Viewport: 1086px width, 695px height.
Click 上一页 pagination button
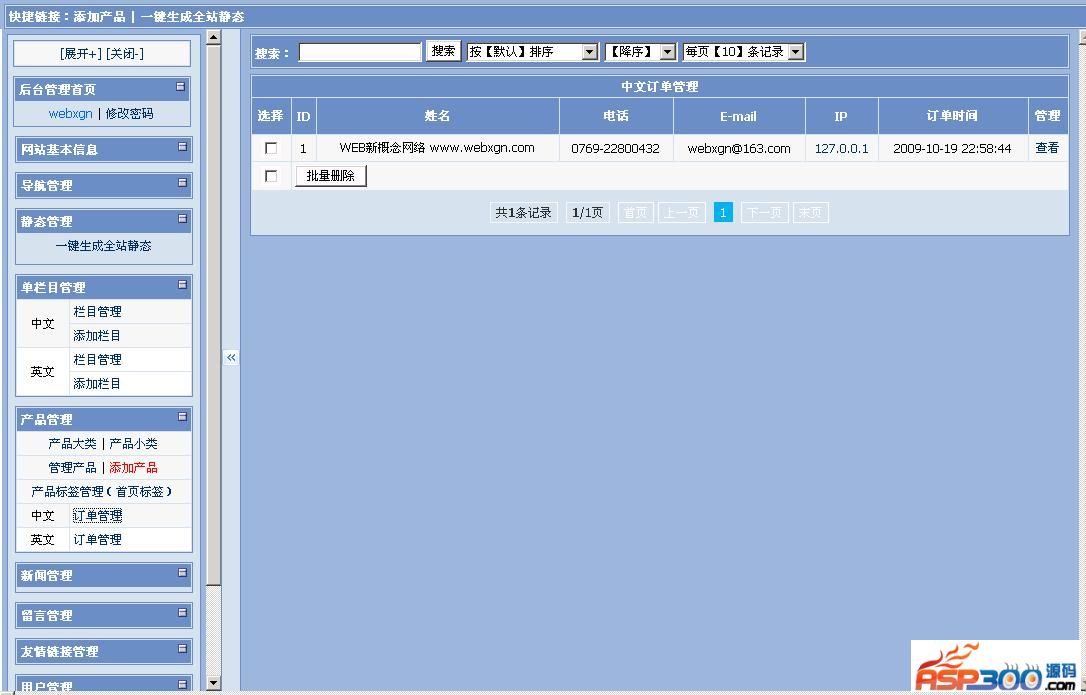(682, 213)
